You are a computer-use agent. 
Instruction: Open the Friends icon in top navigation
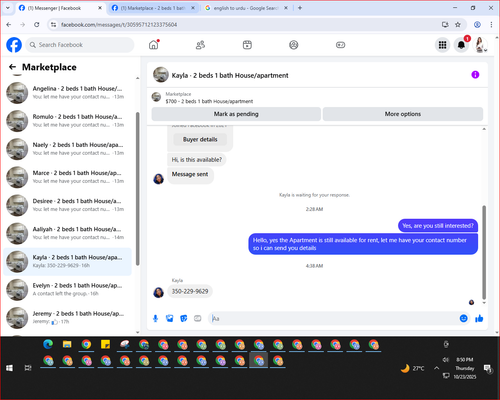point(200,45)
